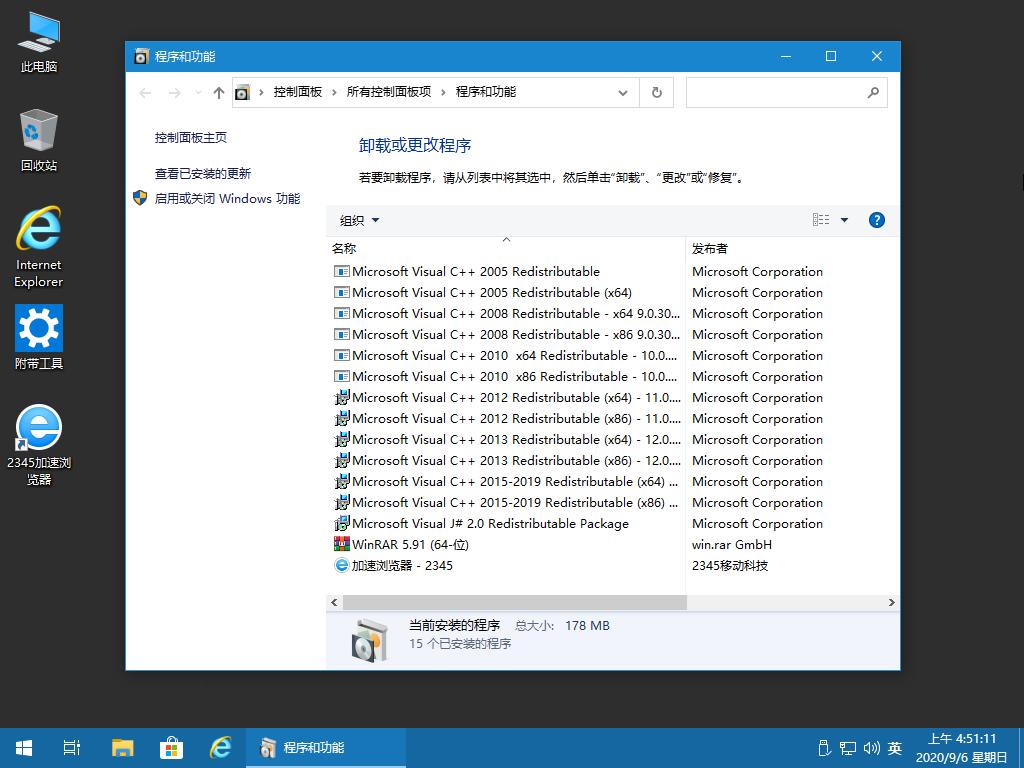The image size is (1024, 768).
Task: Sort the list by 发布者 column header
Action: coord(793,248)
